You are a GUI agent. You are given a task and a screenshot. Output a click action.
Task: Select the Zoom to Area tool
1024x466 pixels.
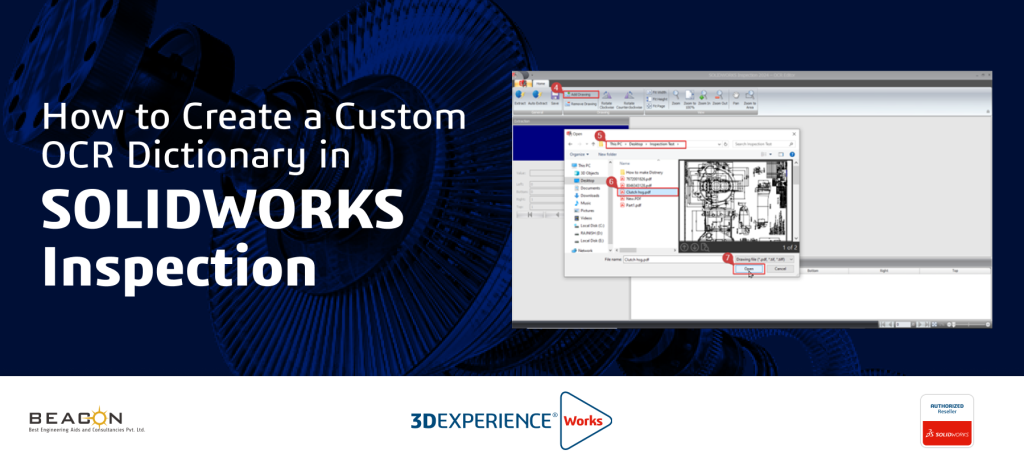[750, 99]
